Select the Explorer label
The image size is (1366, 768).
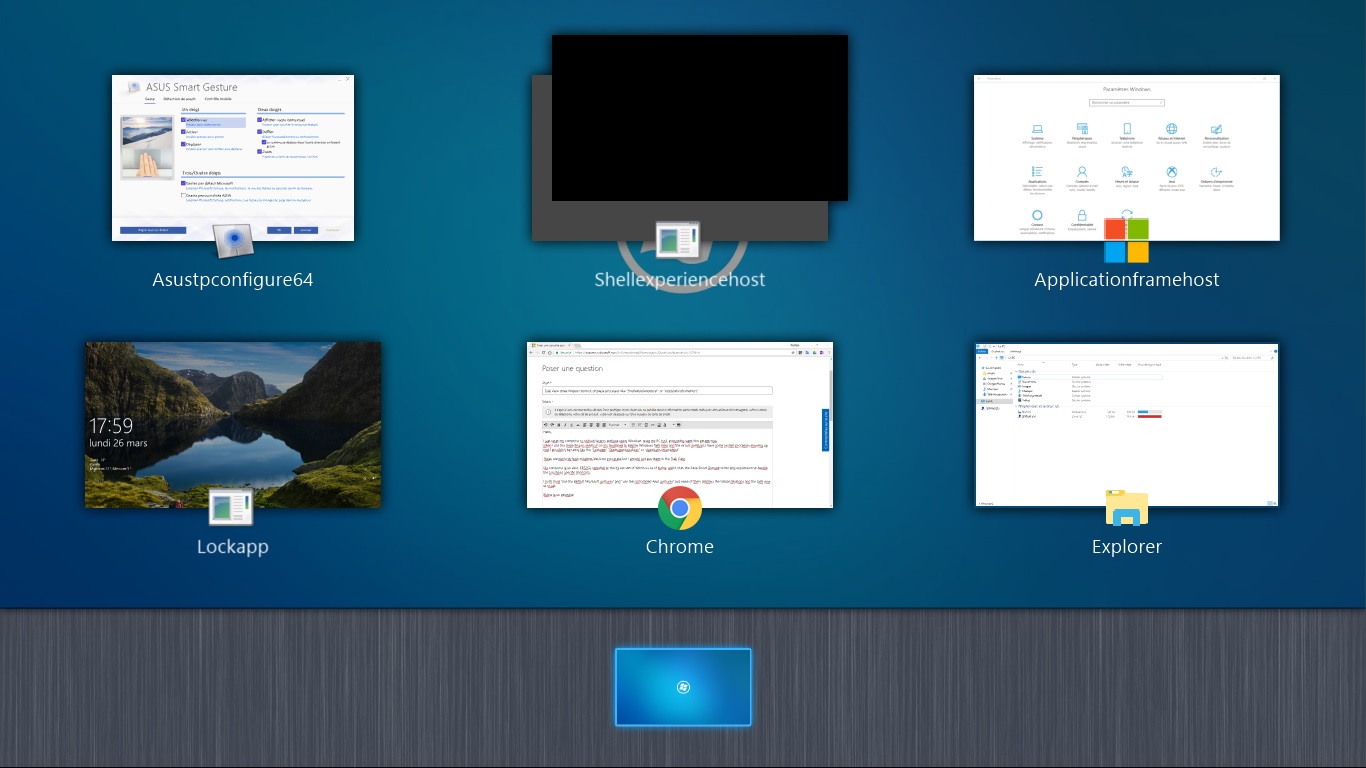coord(1127,547)
